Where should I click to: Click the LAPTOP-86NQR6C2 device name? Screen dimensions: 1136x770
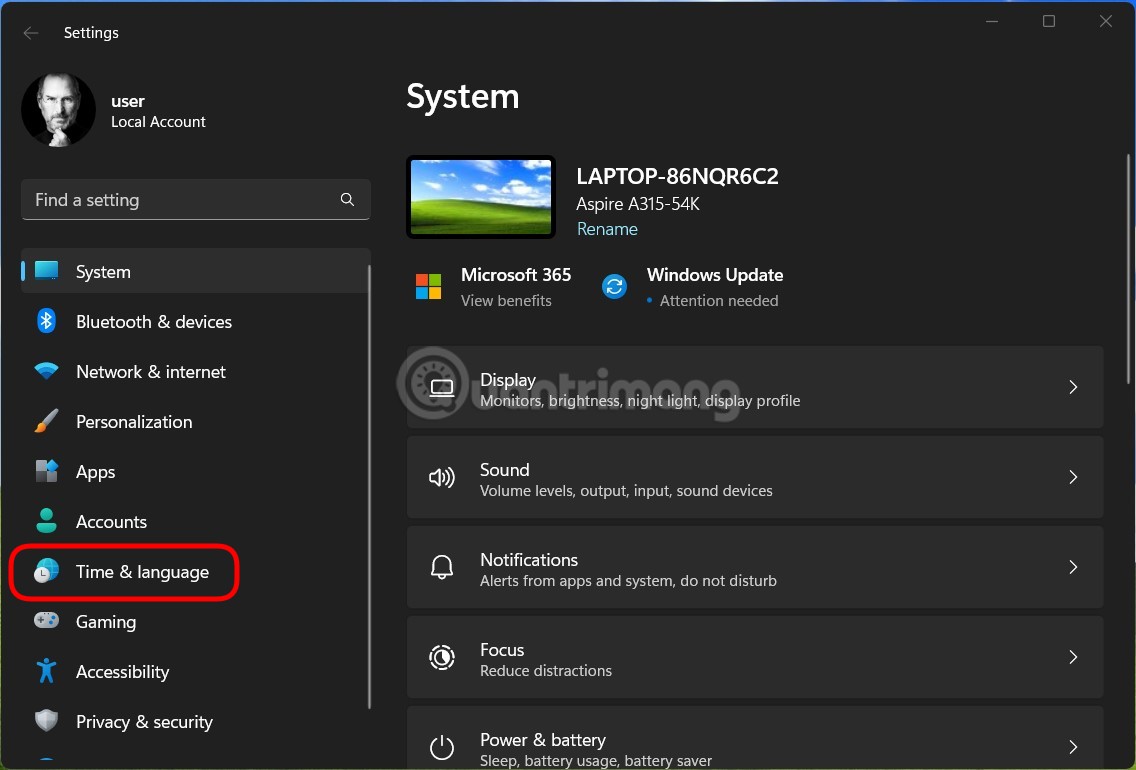pyautogui.click(x=677, y=176)
